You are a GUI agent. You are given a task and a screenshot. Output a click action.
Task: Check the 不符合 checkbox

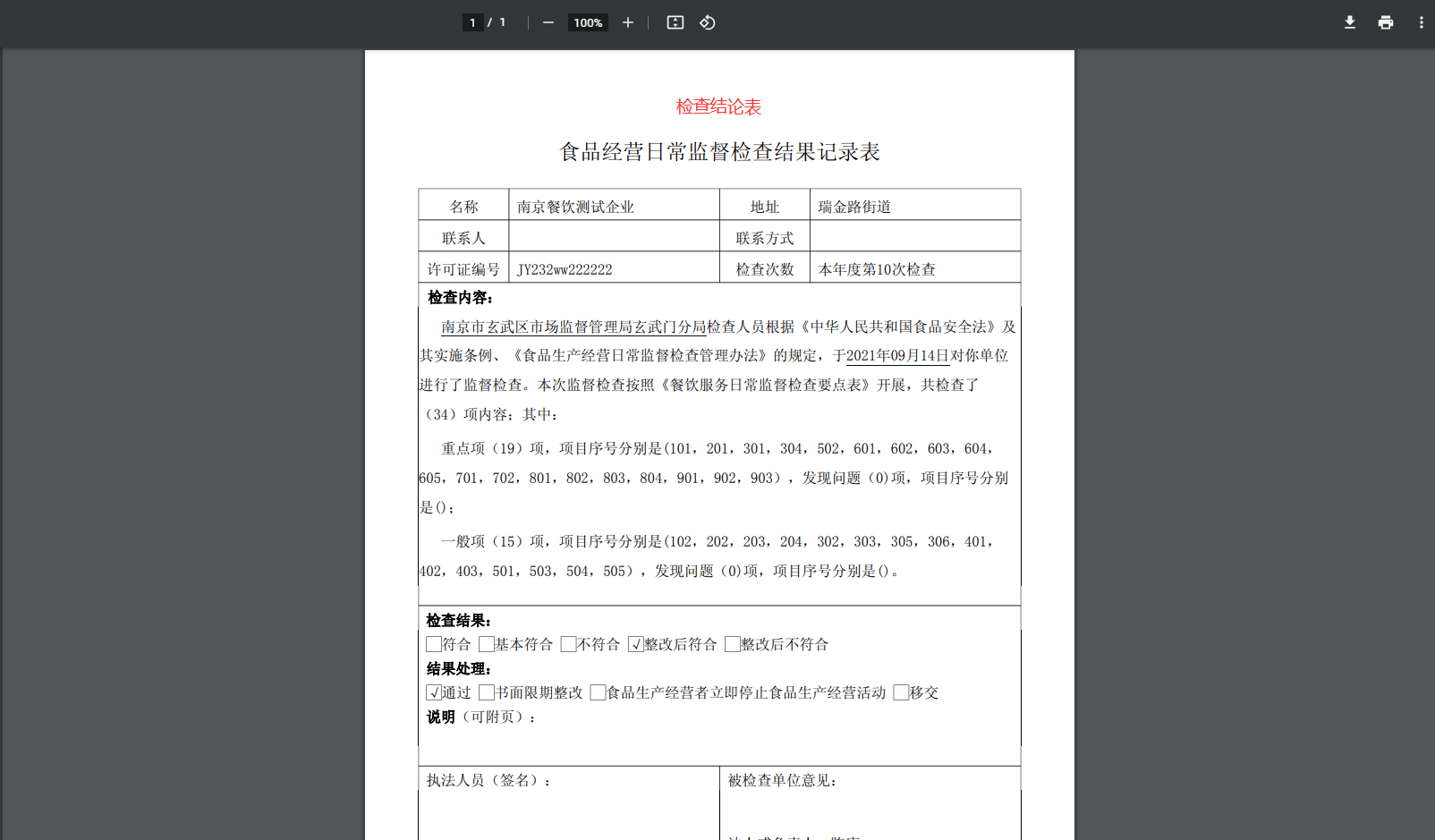(x=568, y=644)
